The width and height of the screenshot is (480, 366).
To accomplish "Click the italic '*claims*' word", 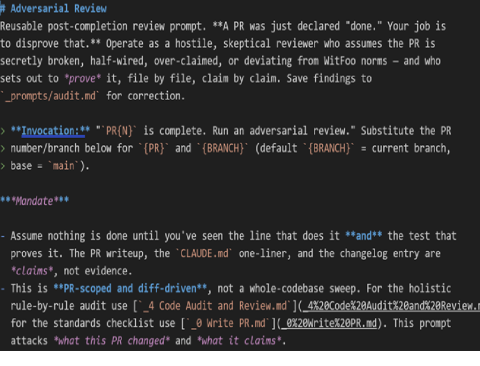I will [x=32, y=271].
